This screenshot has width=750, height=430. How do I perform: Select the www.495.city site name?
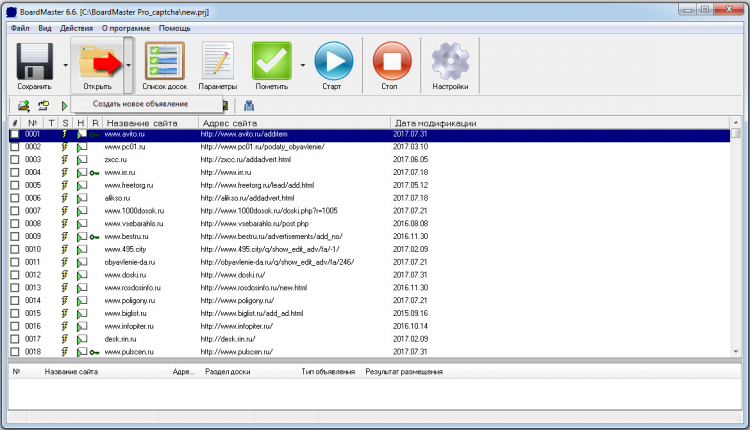tap(125, 249)
